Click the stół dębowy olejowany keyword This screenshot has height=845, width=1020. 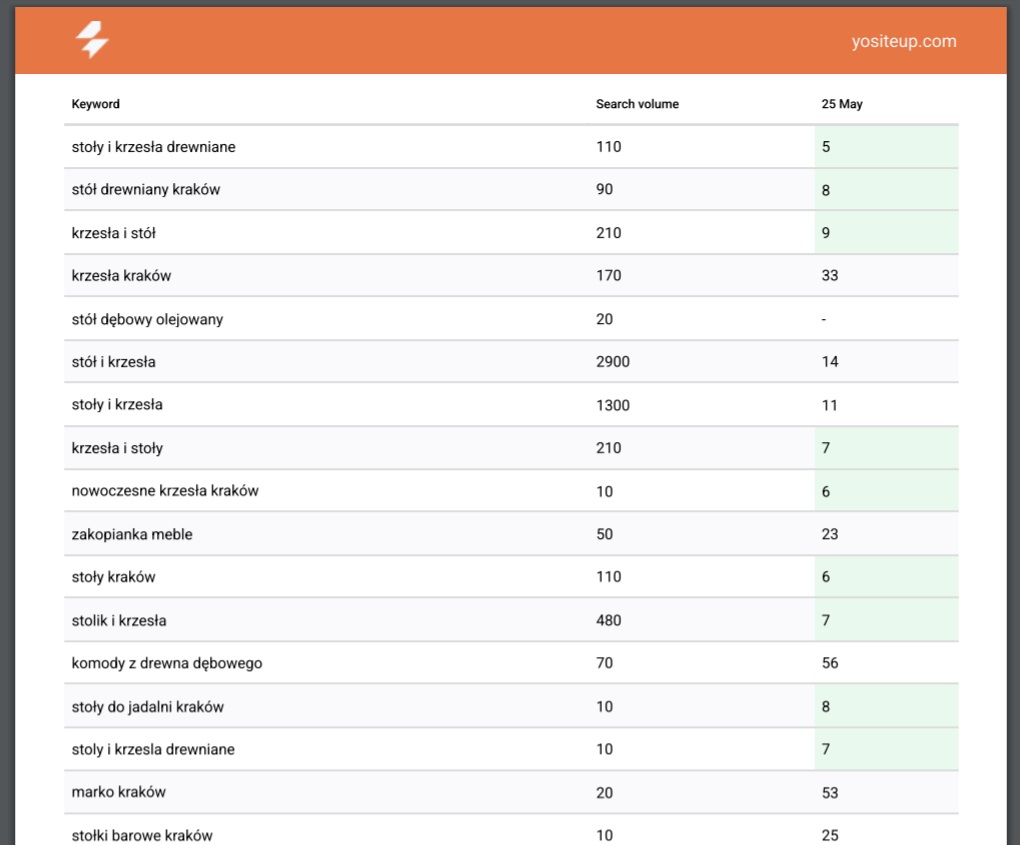(147, 320)
